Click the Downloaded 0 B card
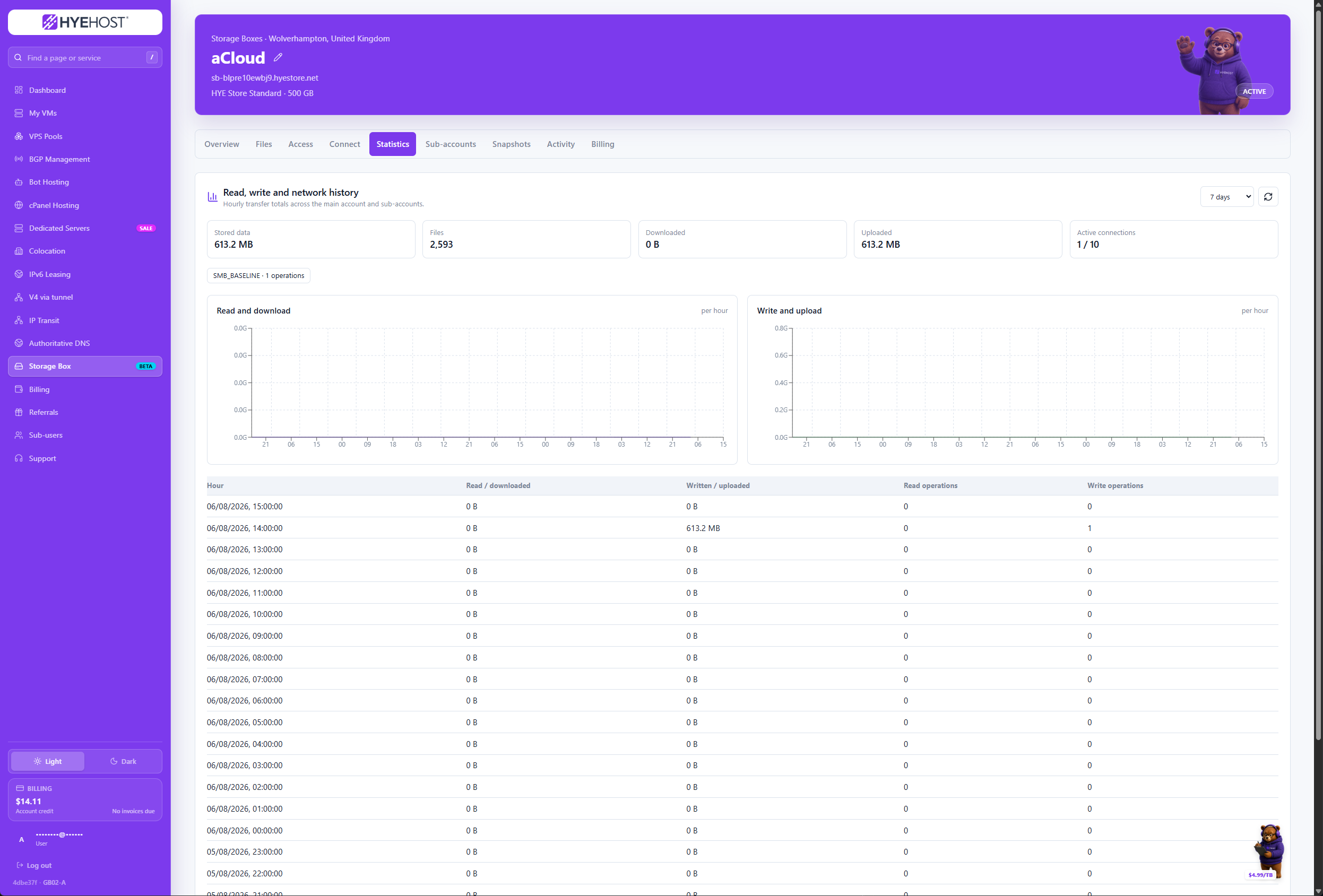Image resolution: width=1323 pixels, height=896 pixels. pos(742,239)
